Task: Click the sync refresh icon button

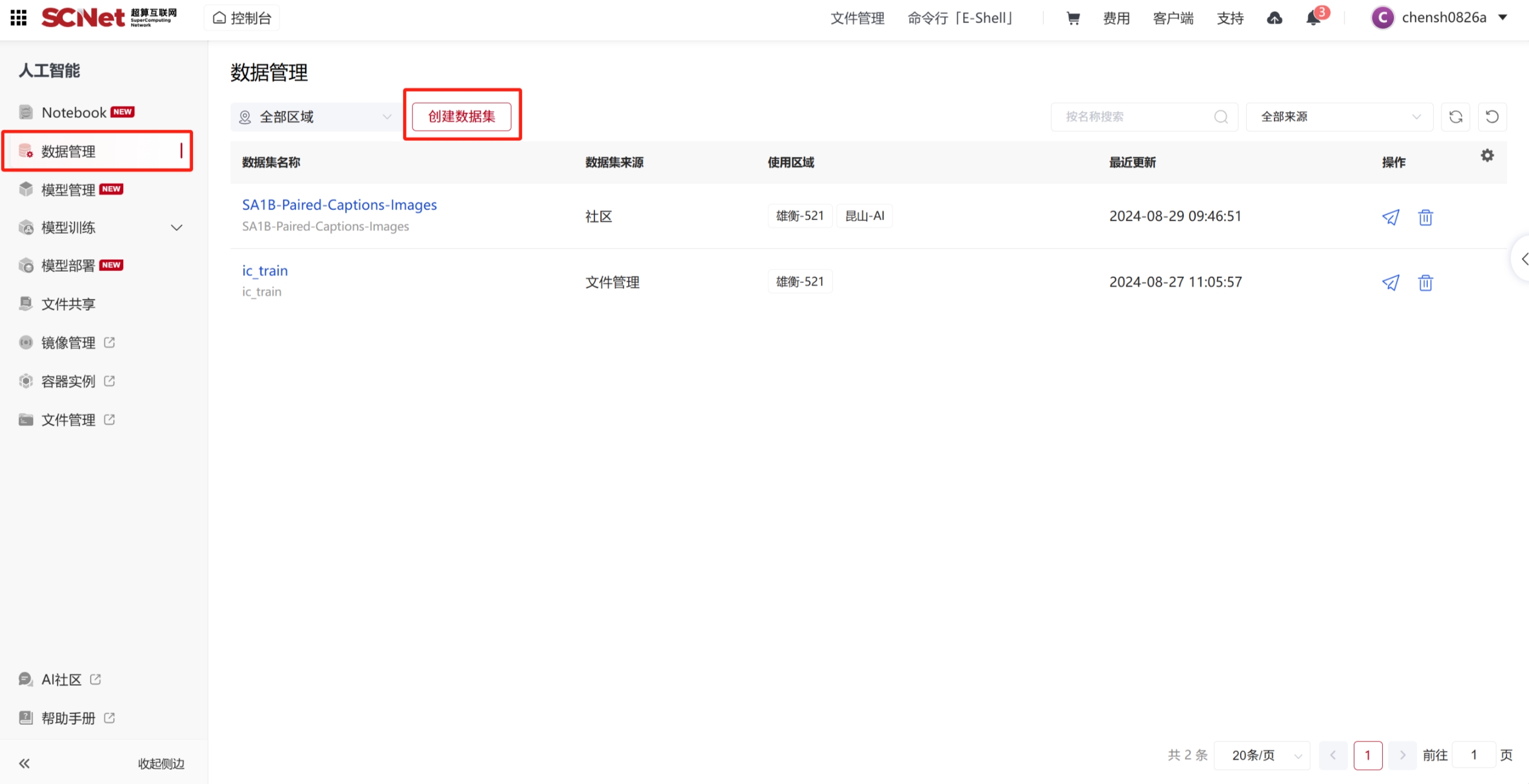Action: (1456, 117)
